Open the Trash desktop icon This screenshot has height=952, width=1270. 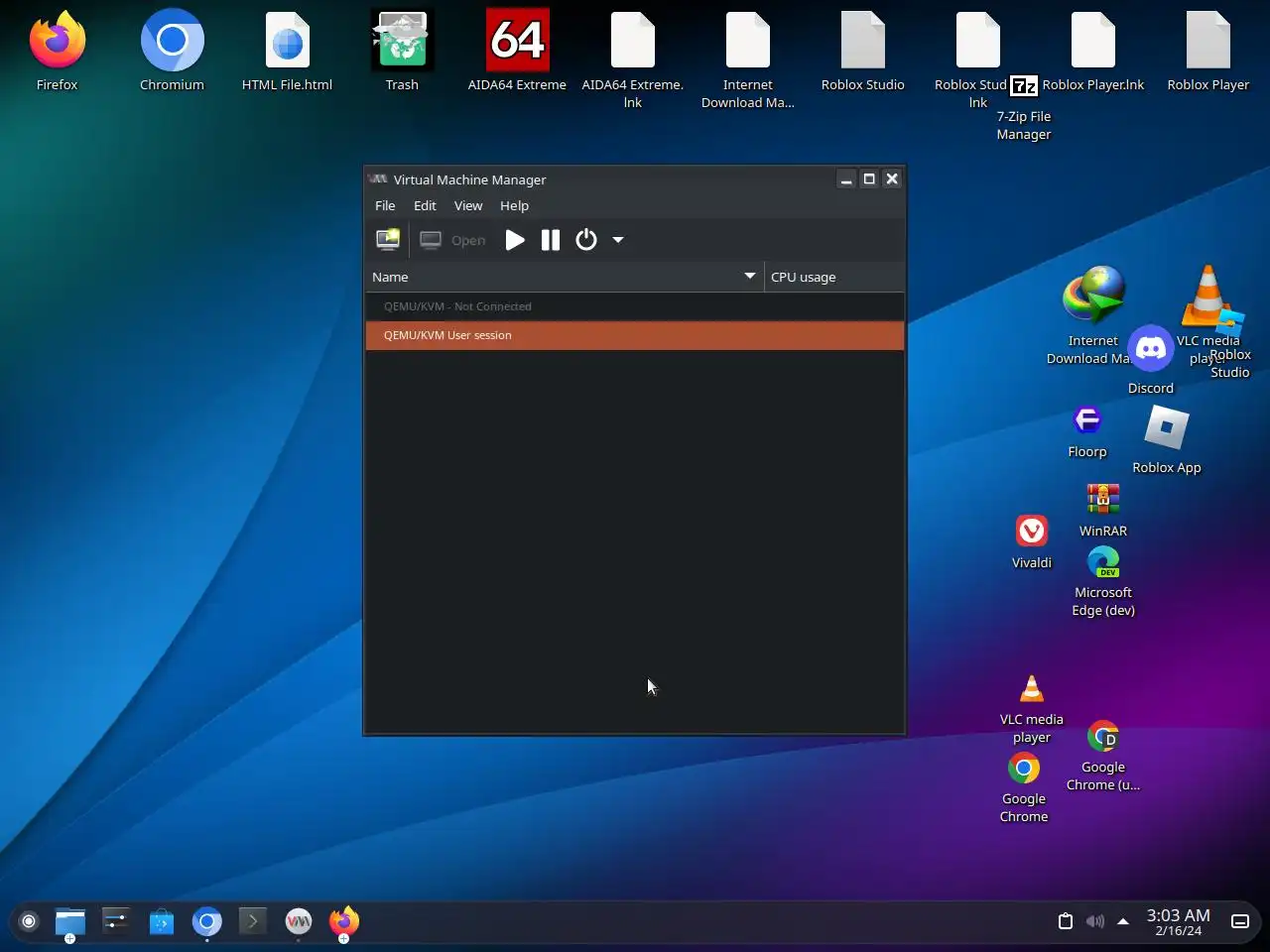(402, 41)
